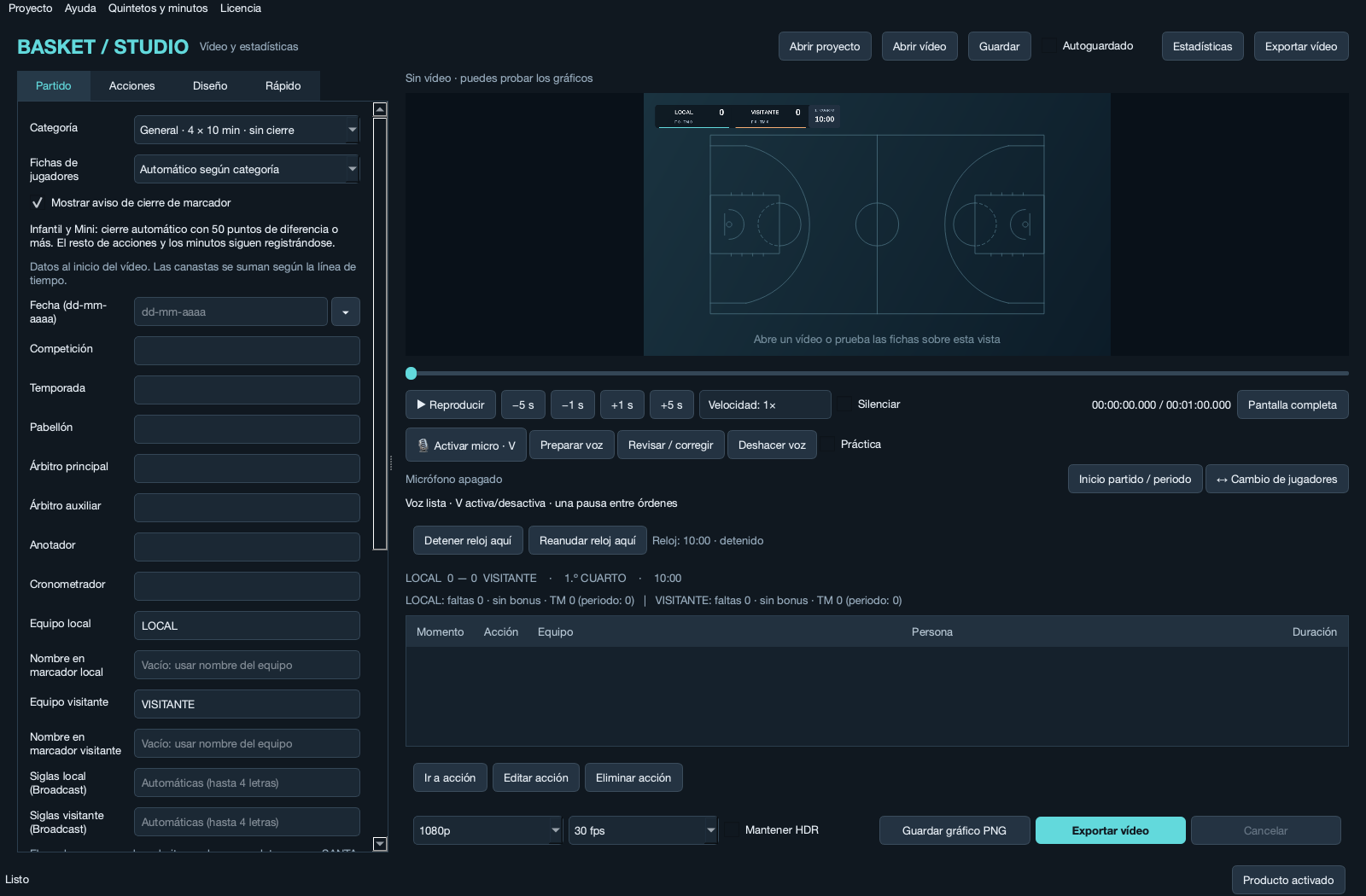The image size is (1366, 896).
Task: Switch to the Acciones tab
Action: pyautogui.click(x=132, y=86)
